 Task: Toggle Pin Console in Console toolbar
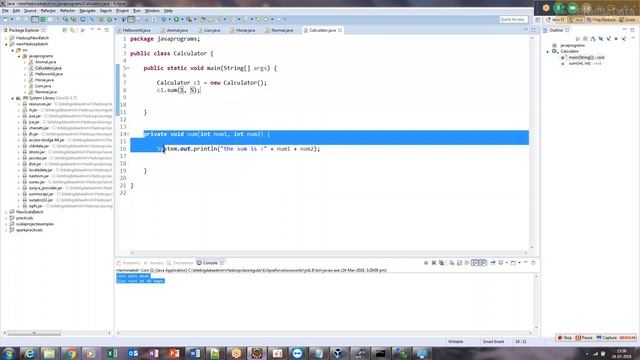[493, 263]
